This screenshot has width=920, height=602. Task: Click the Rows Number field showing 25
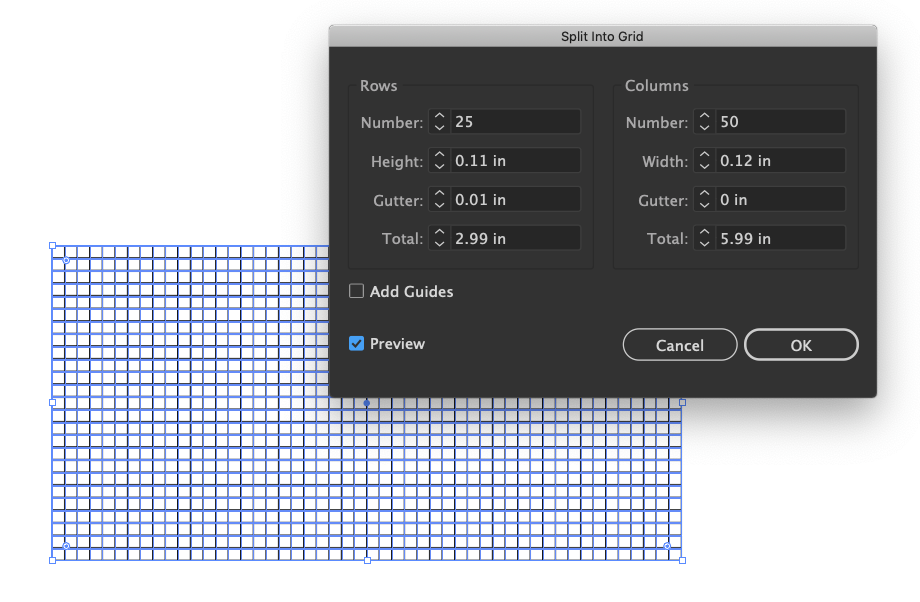[x=515, y=122]
